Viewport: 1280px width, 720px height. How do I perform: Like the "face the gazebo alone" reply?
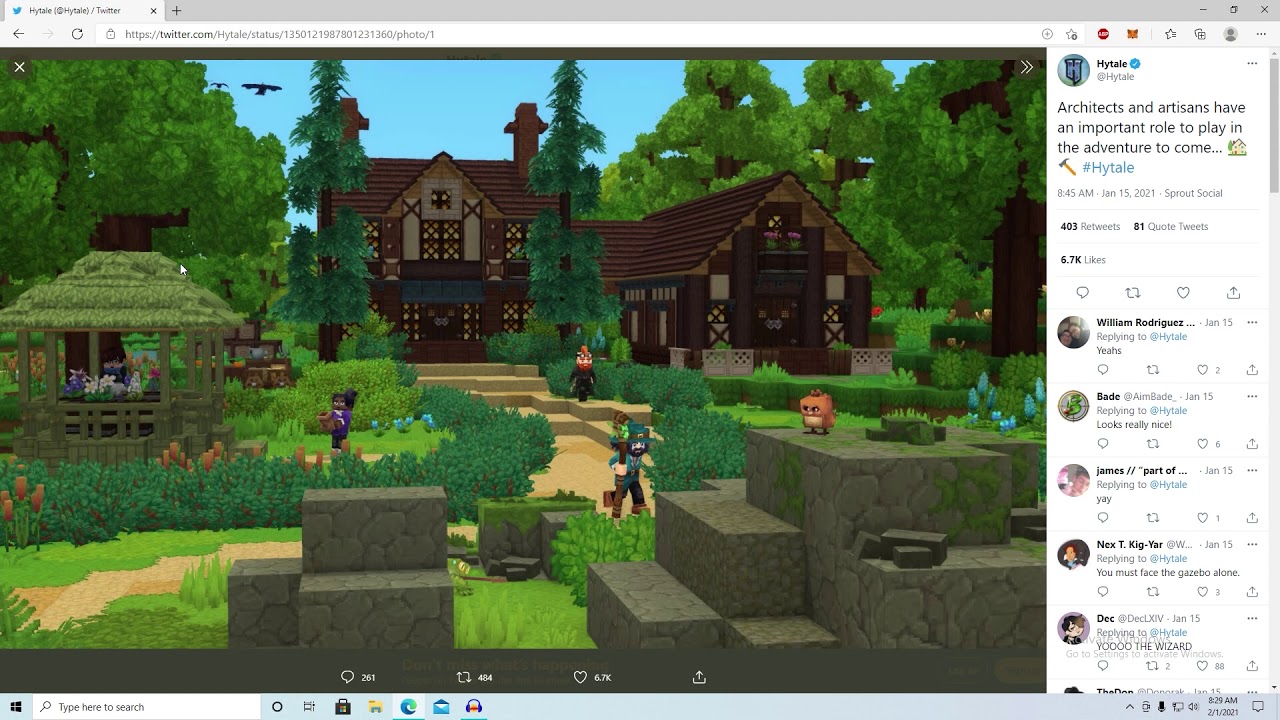click(1203, 592)
